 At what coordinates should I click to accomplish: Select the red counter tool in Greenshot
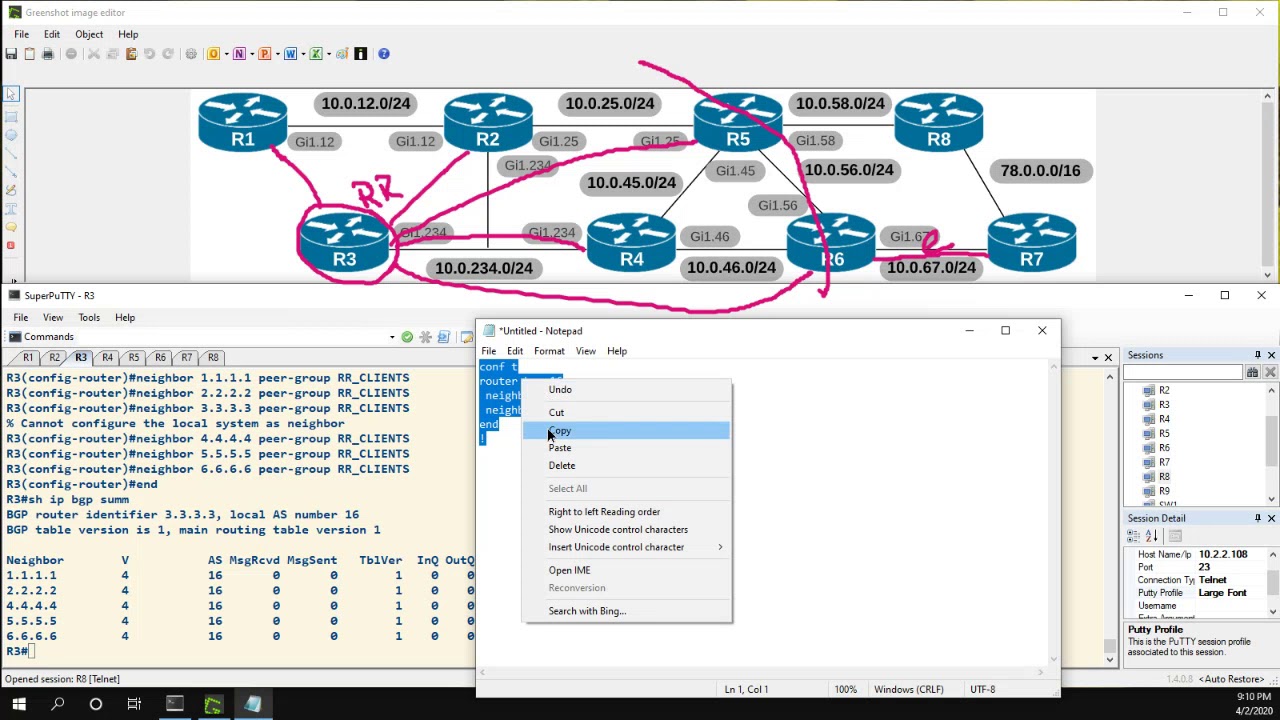tap(11, 245)
